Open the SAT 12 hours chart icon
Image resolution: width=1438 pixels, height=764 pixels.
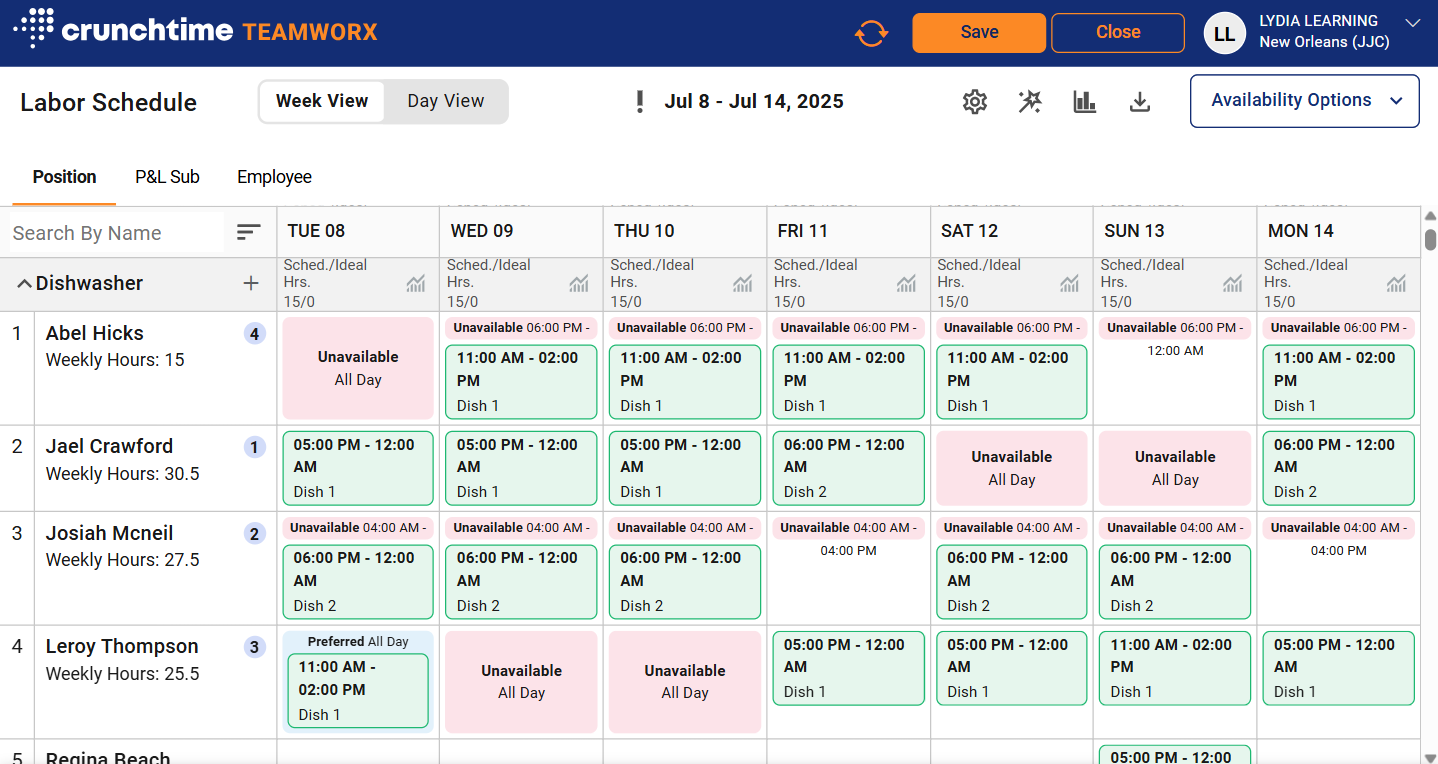pos(1070,284)
